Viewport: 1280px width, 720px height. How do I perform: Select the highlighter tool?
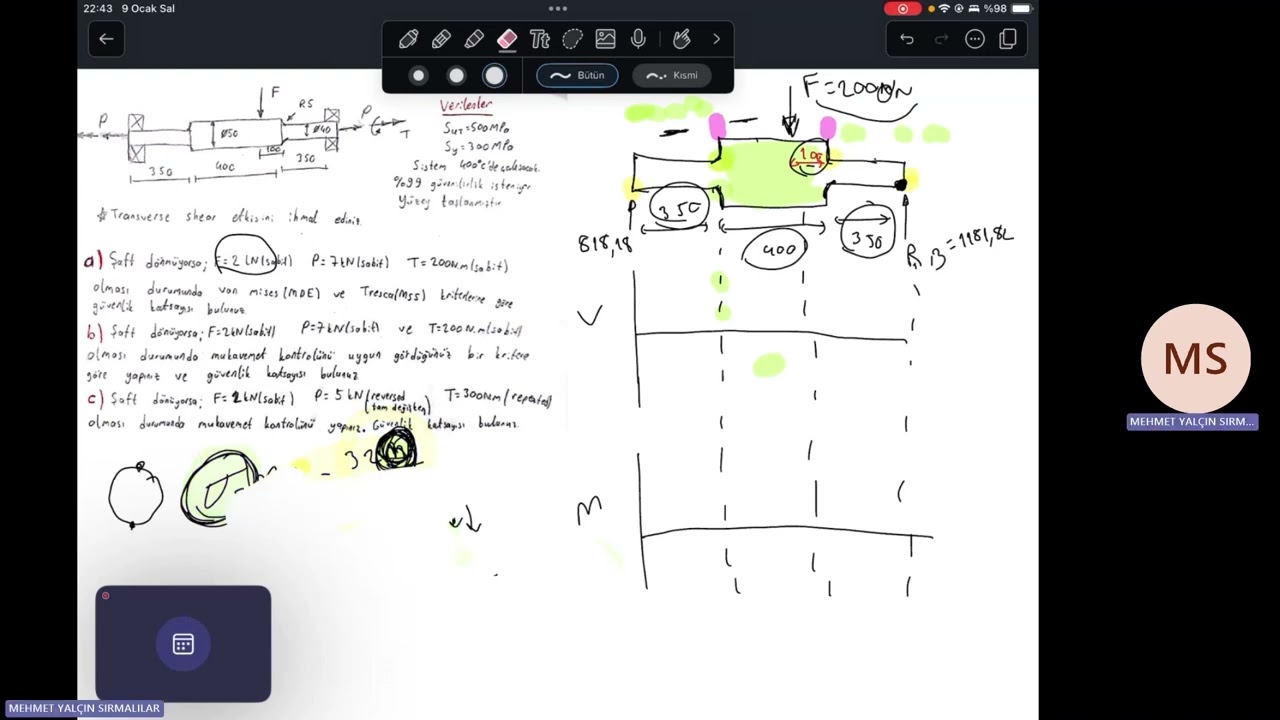click(474, 39)
